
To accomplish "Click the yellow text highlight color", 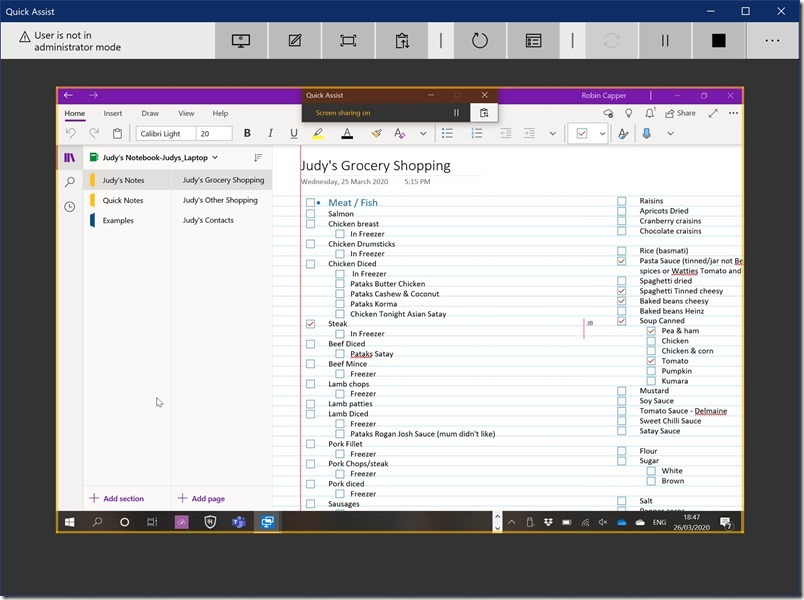I will tap(320, 133).
